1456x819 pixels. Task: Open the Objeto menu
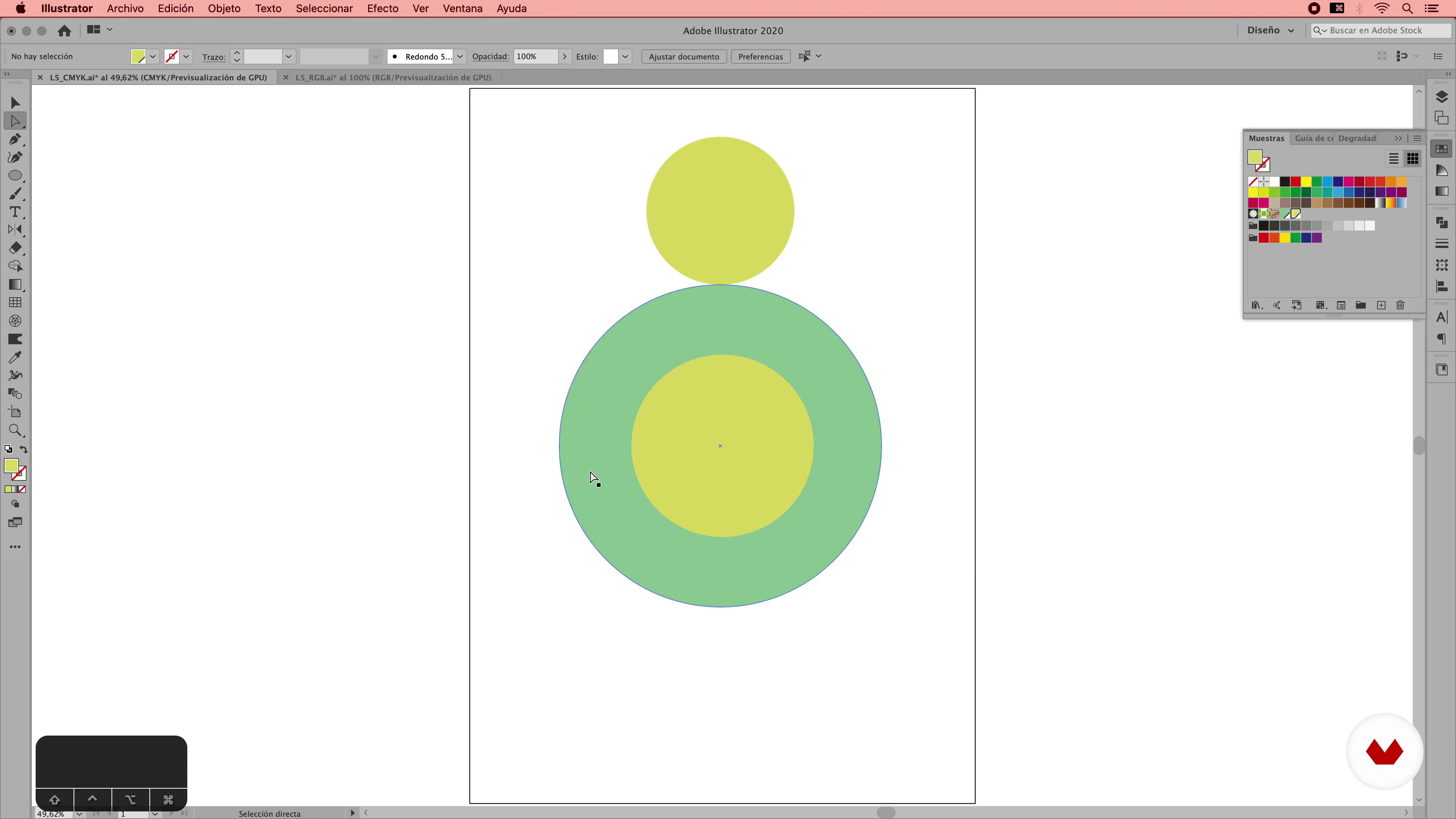[x=224, y=8]
